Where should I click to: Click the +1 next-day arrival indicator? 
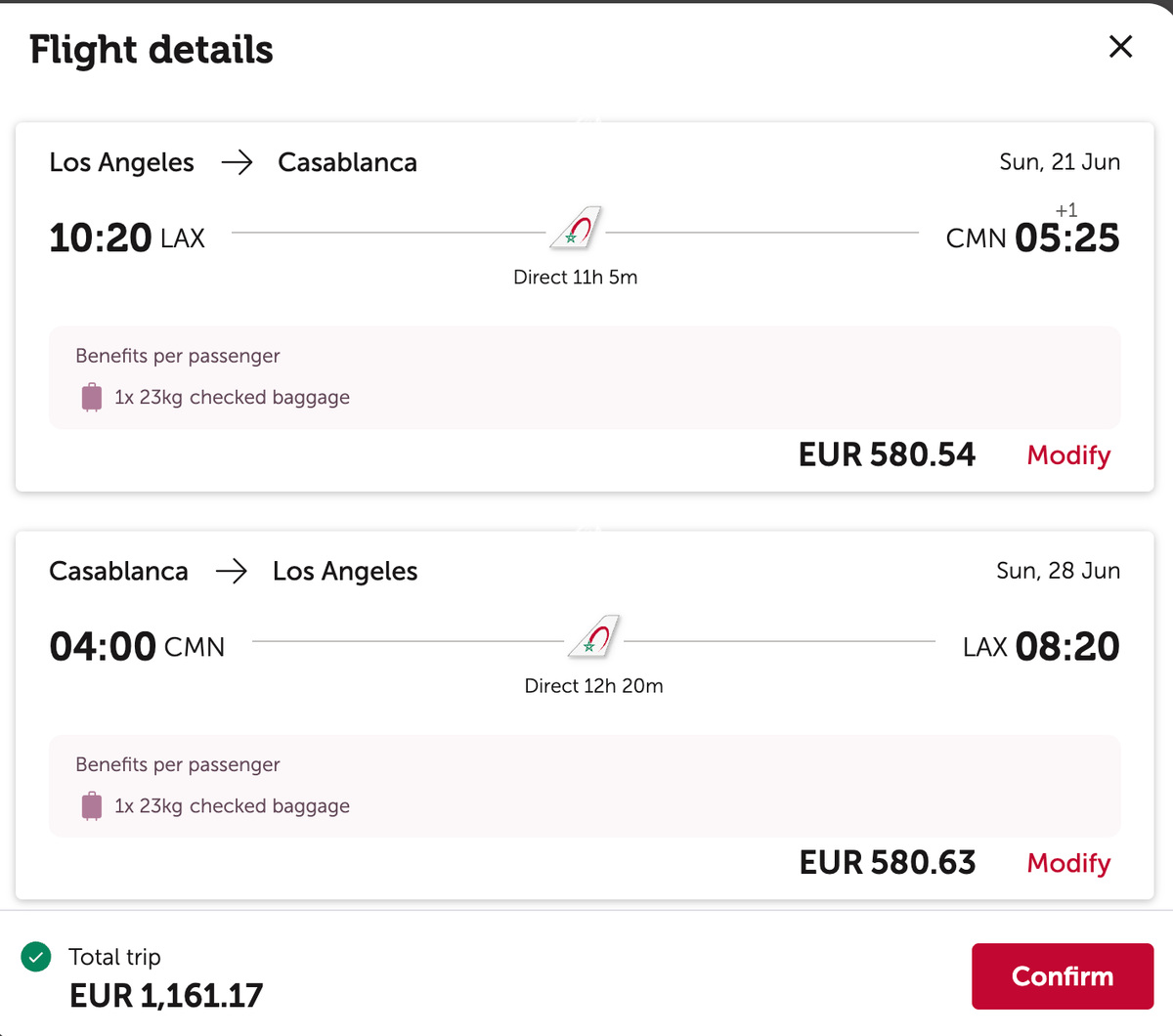click(1066, 209)
